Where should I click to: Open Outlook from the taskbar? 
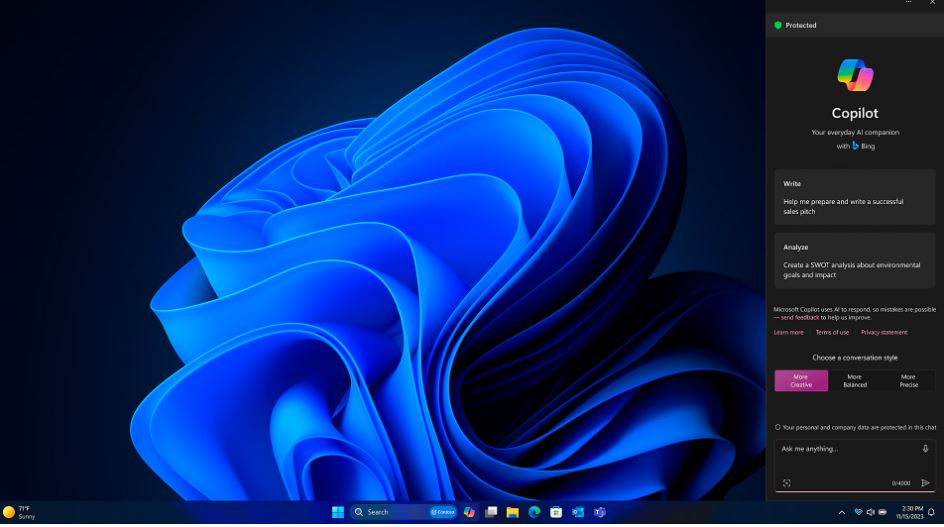(x=578, y=512)
